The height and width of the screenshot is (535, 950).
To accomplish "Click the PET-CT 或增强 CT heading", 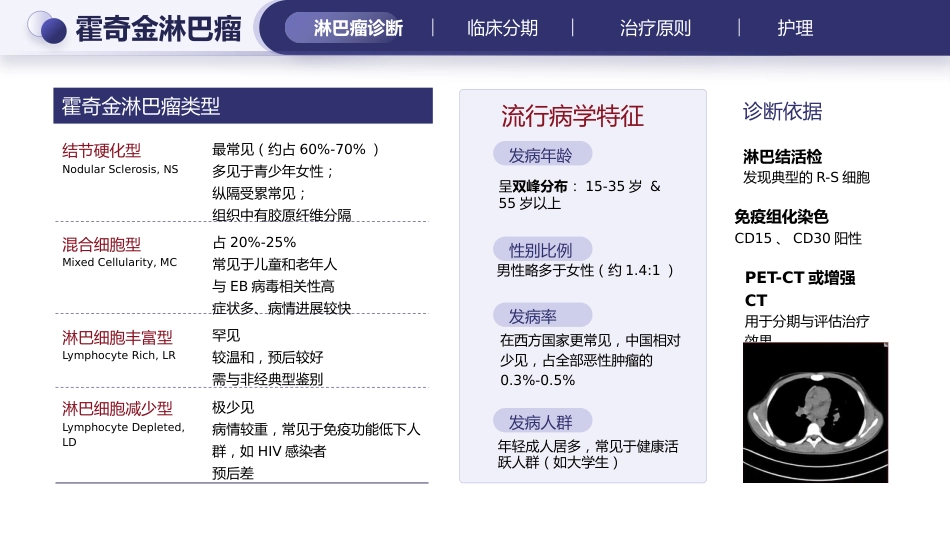I will [800, 289].
